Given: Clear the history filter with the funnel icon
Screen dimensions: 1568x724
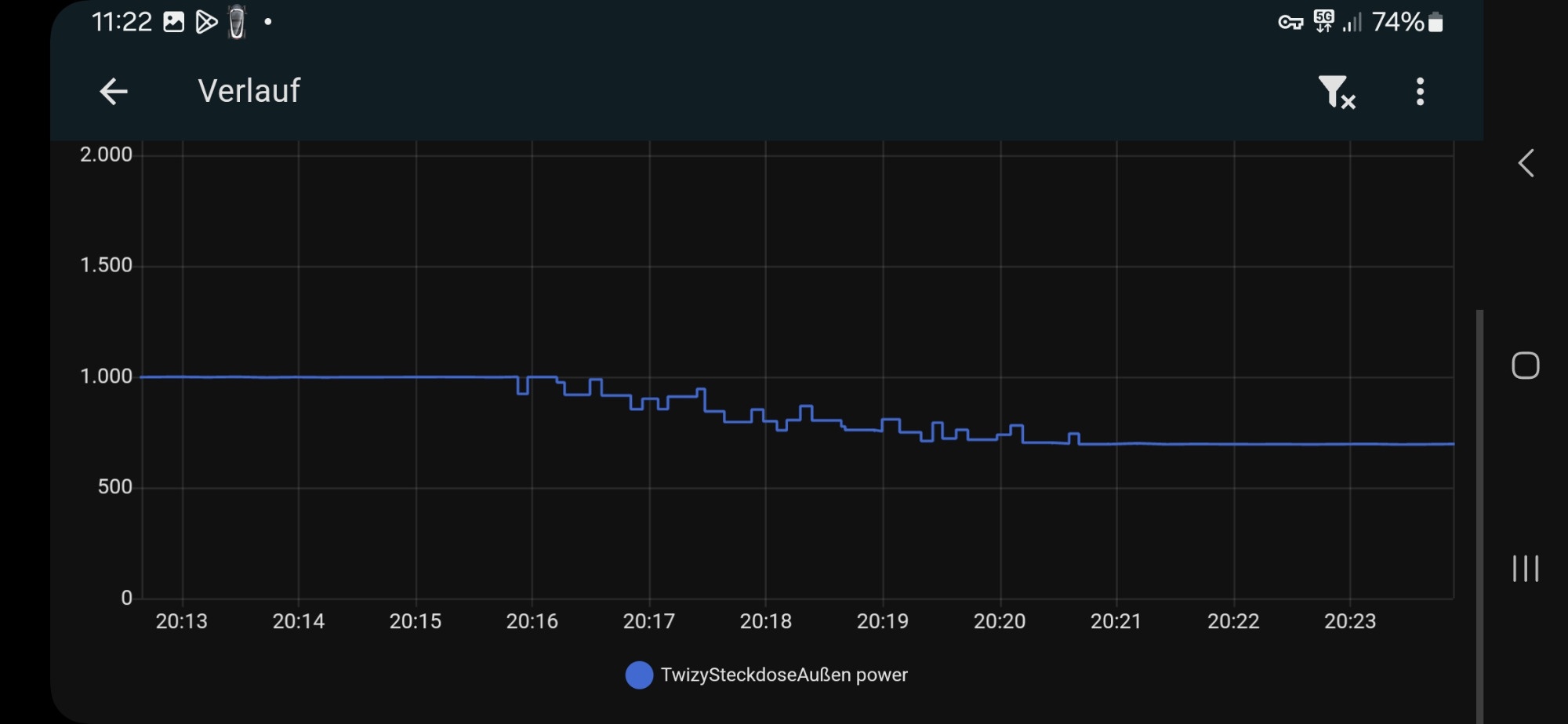Looking at the screenshot, I should (1336, 93).
